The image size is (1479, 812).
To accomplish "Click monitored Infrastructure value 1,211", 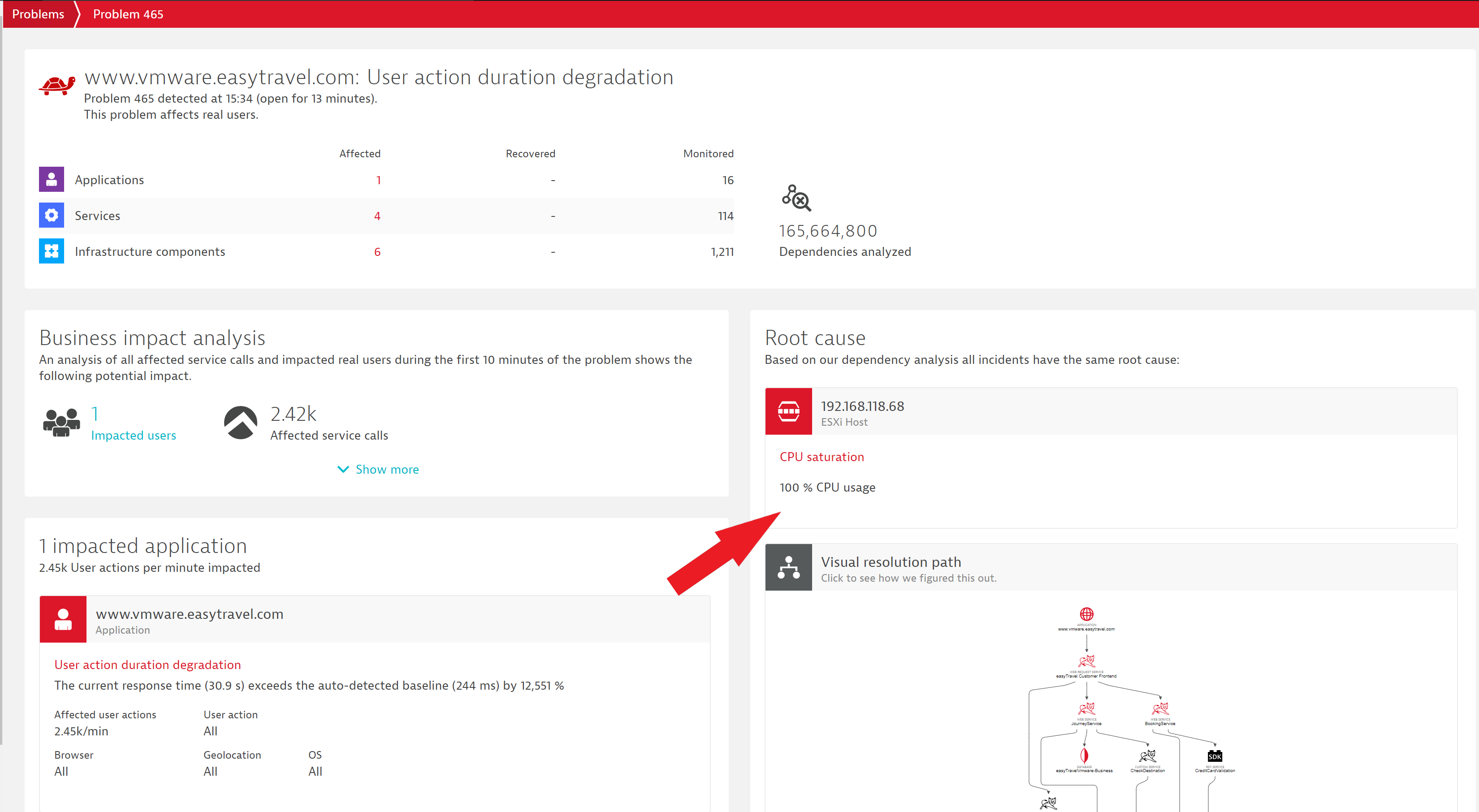I will (722, 251).
